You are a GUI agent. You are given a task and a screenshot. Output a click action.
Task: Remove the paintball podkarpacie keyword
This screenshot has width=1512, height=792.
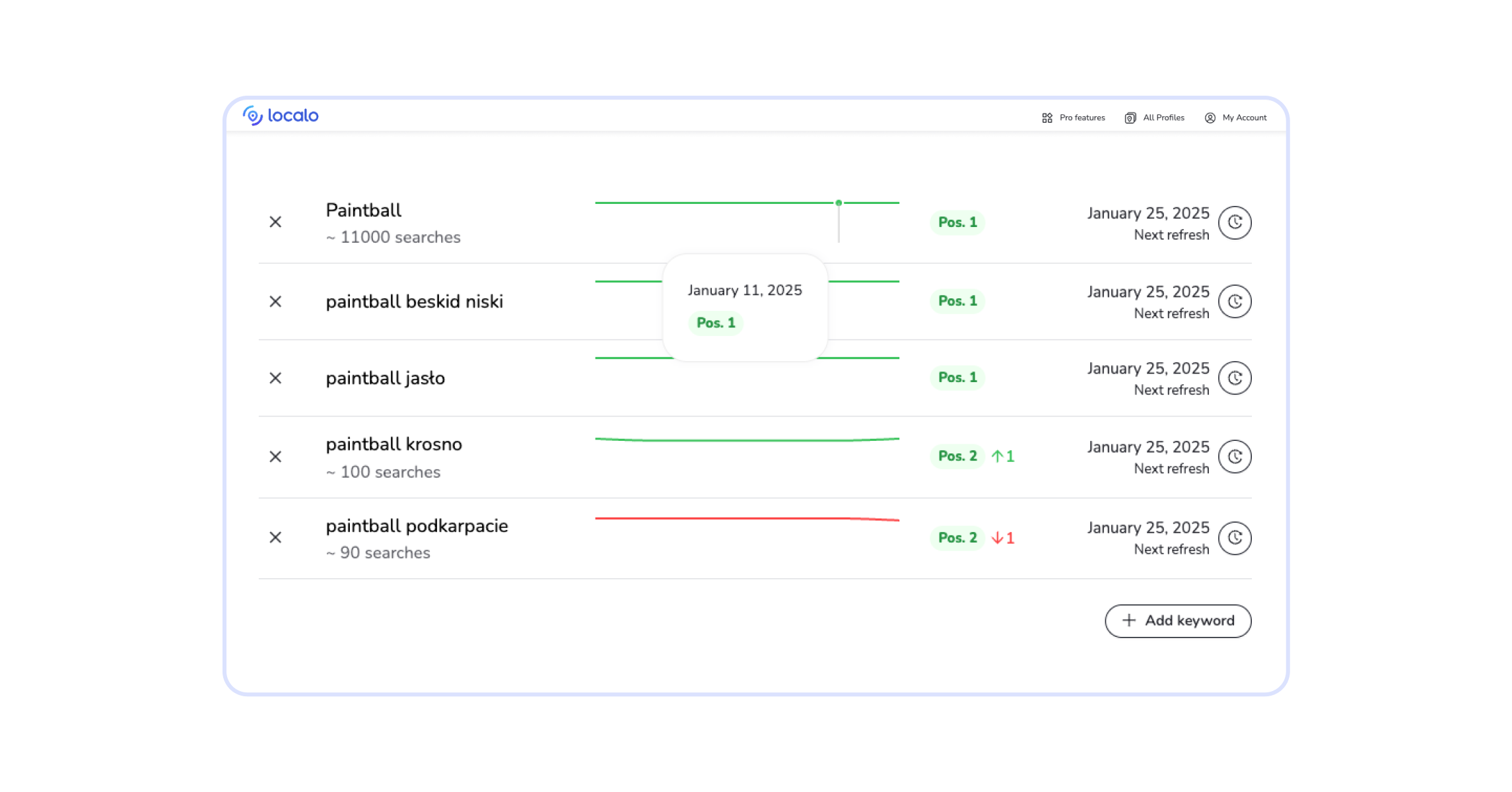tap(276, 538)
